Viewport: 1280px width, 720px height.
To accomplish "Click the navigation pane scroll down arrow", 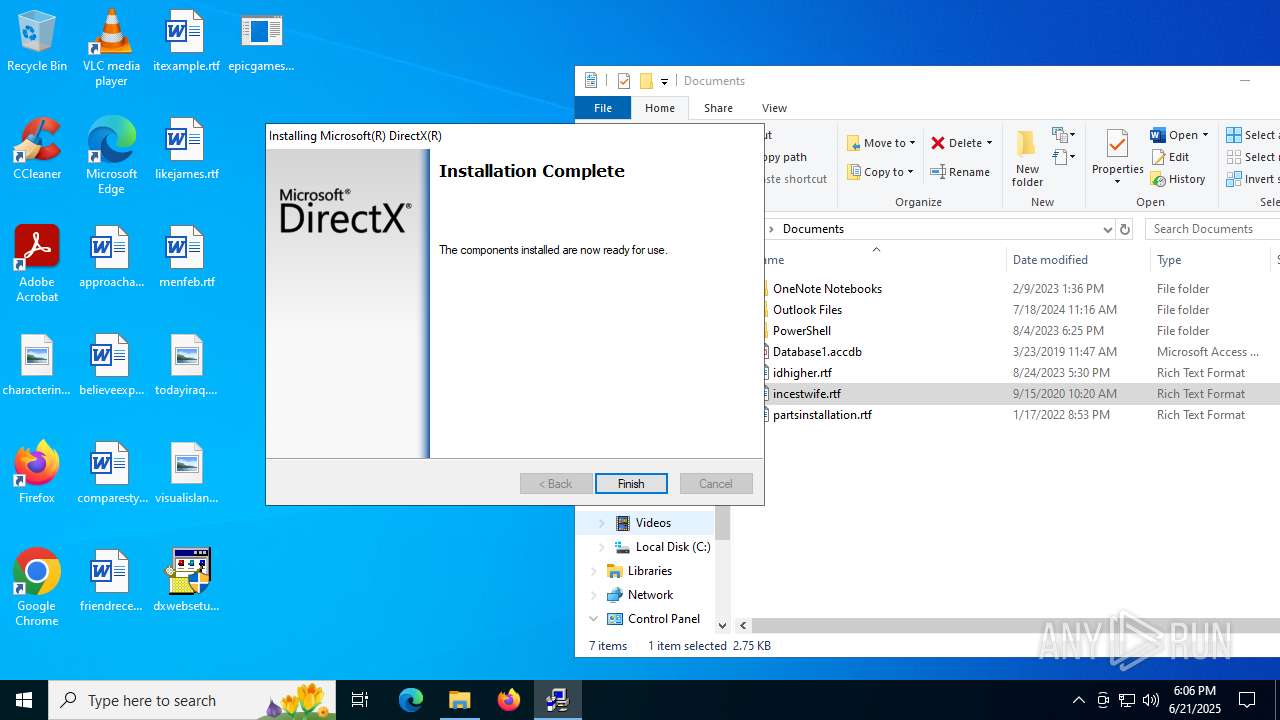I will pos(723,626).
